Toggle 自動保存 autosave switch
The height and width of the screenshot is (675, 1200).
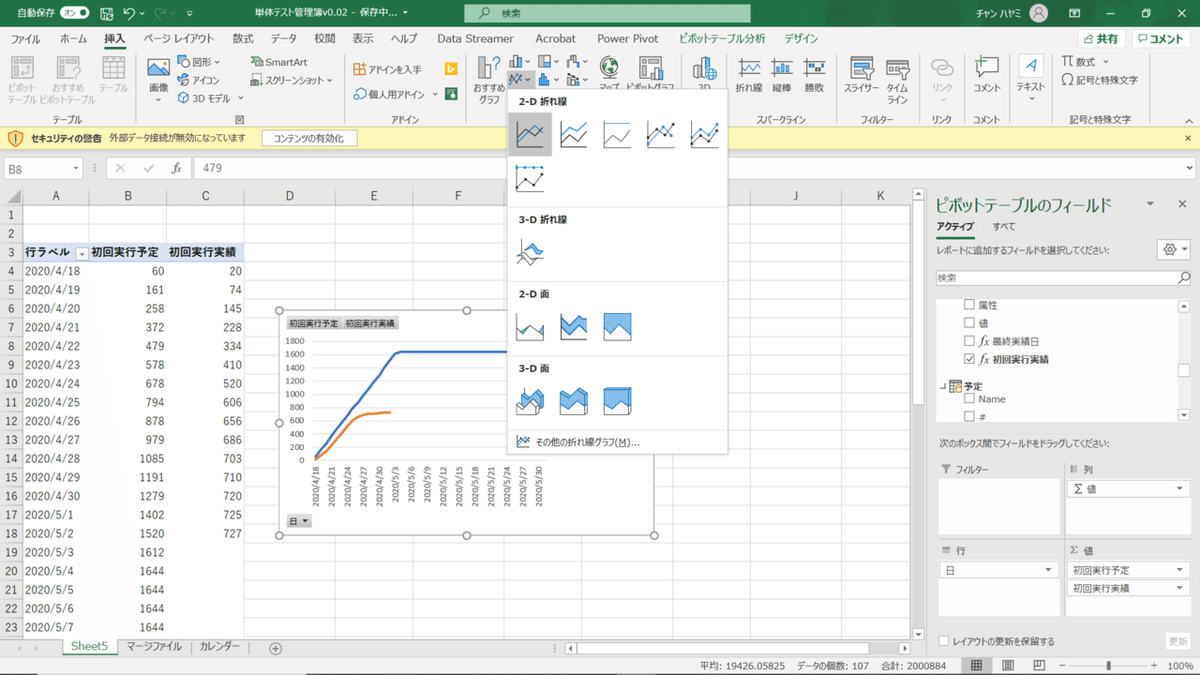coord(74,13)
